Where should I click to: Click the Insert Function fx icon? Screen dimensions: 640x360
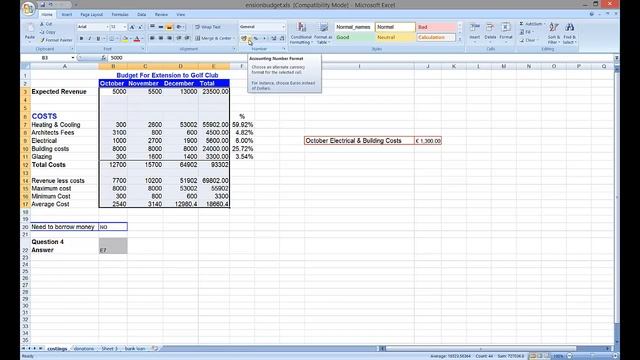104,58
